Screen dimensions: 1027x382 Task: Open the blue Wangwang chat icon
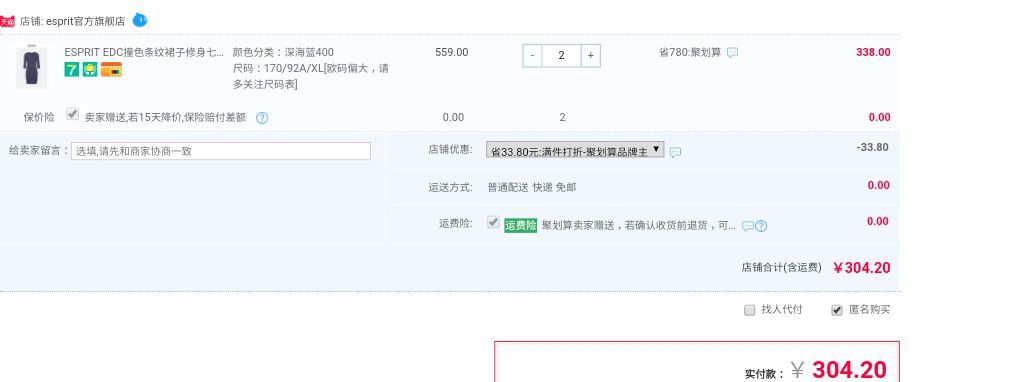140,20
